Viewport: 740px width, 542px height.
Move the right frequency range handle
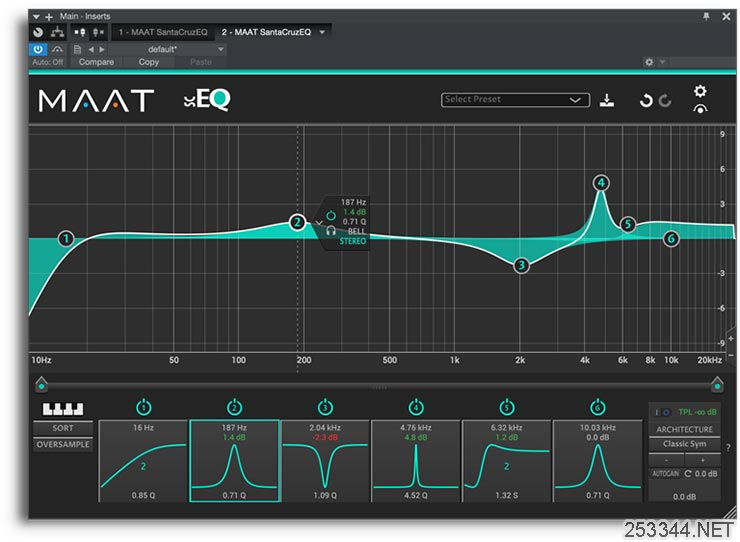click(x=717, y=384)
